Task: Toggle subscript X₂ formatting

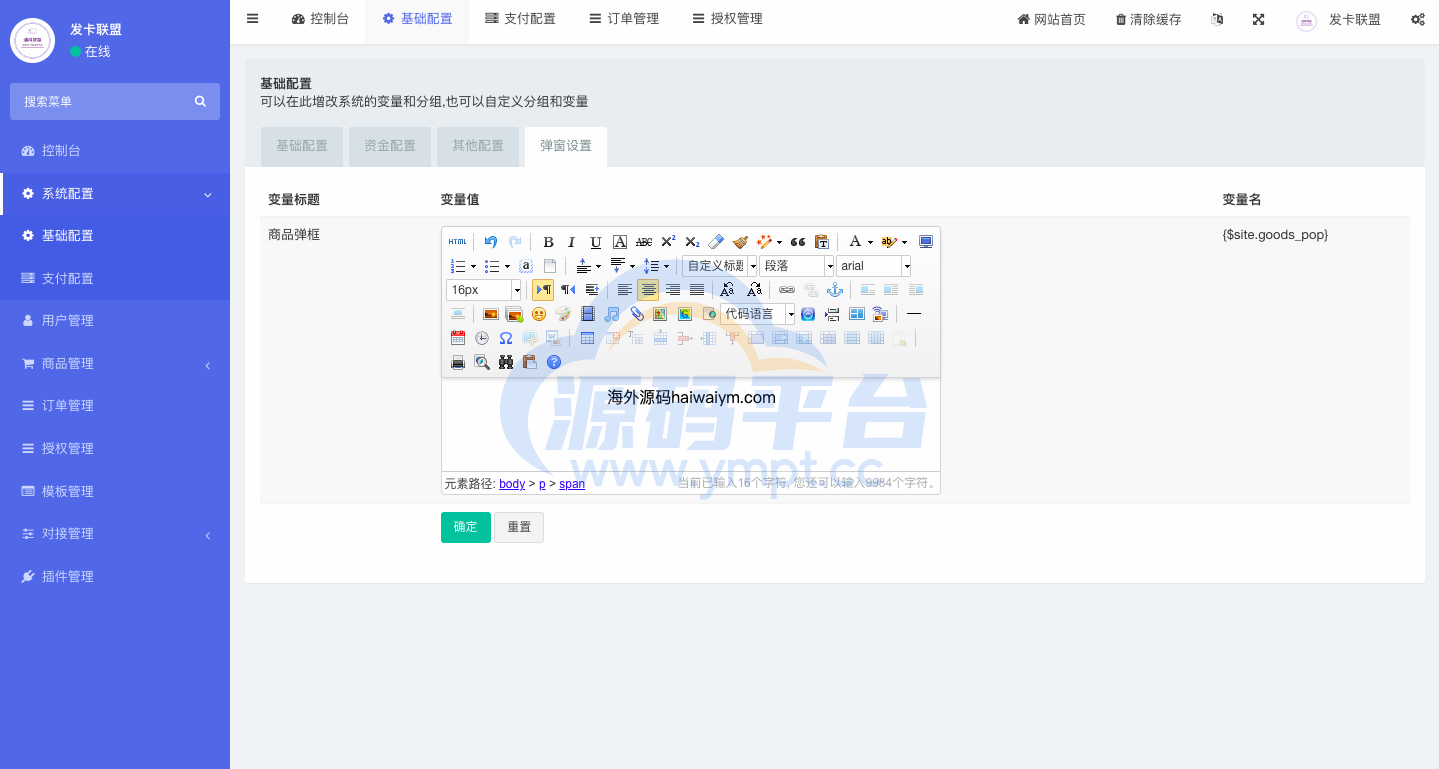Action: 692,242
